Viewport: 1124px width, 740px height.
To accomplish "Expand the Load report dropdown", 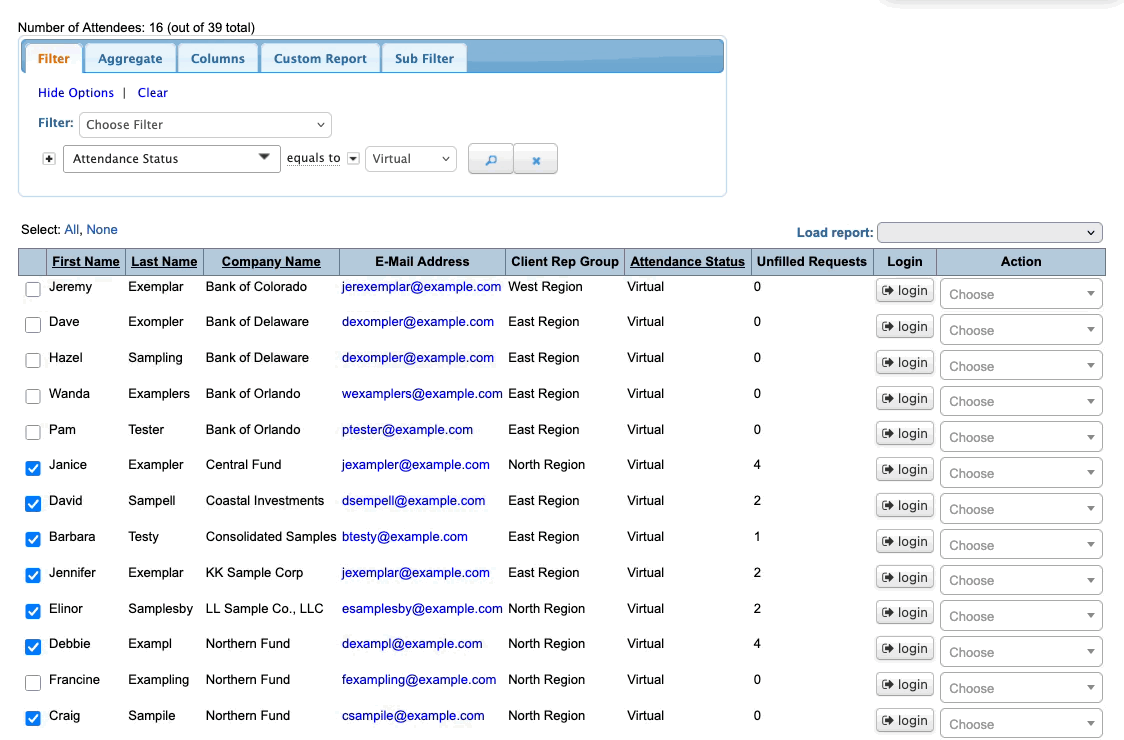I will click(989, 233).
